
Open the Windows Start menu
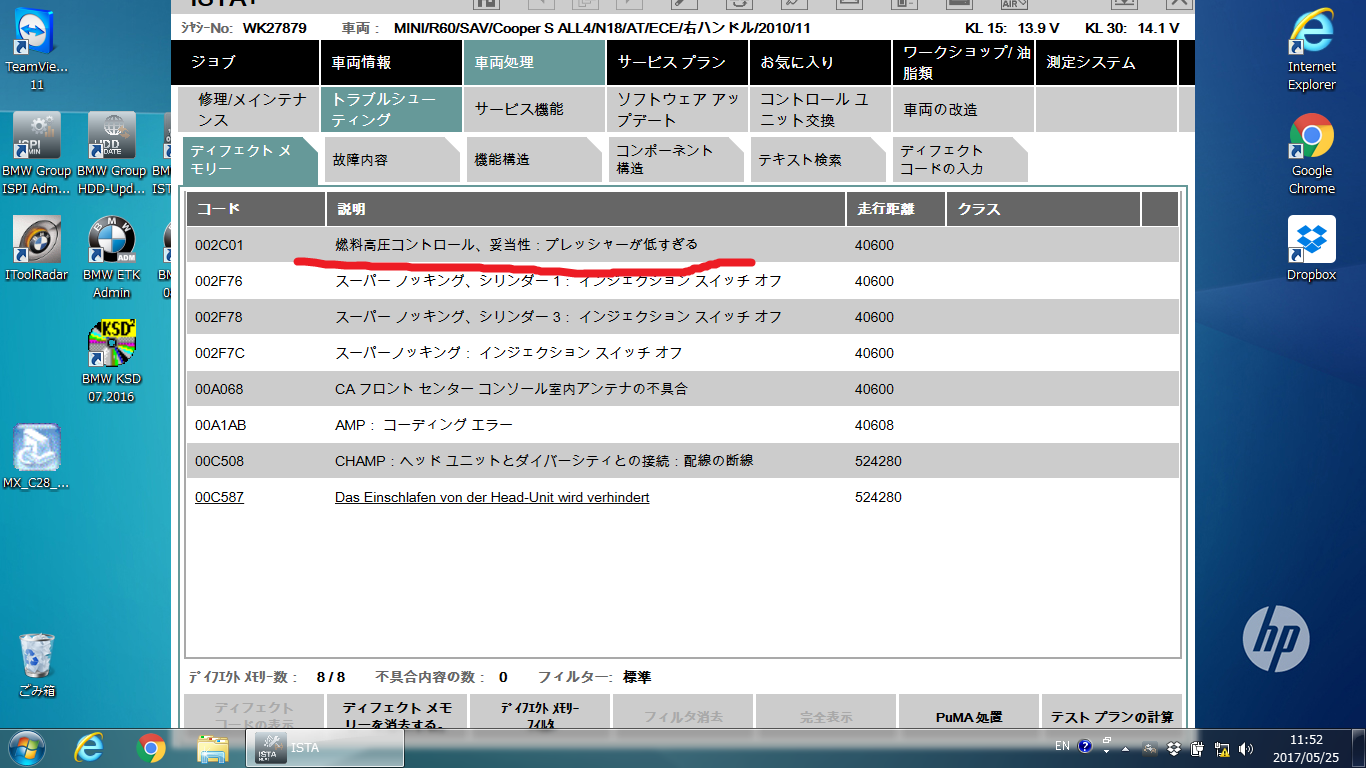[27, 747]
